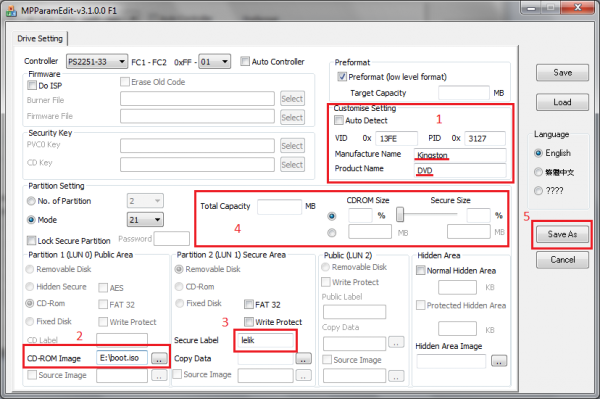
Task: Click the Save button
Action: [x=562, y=73]
